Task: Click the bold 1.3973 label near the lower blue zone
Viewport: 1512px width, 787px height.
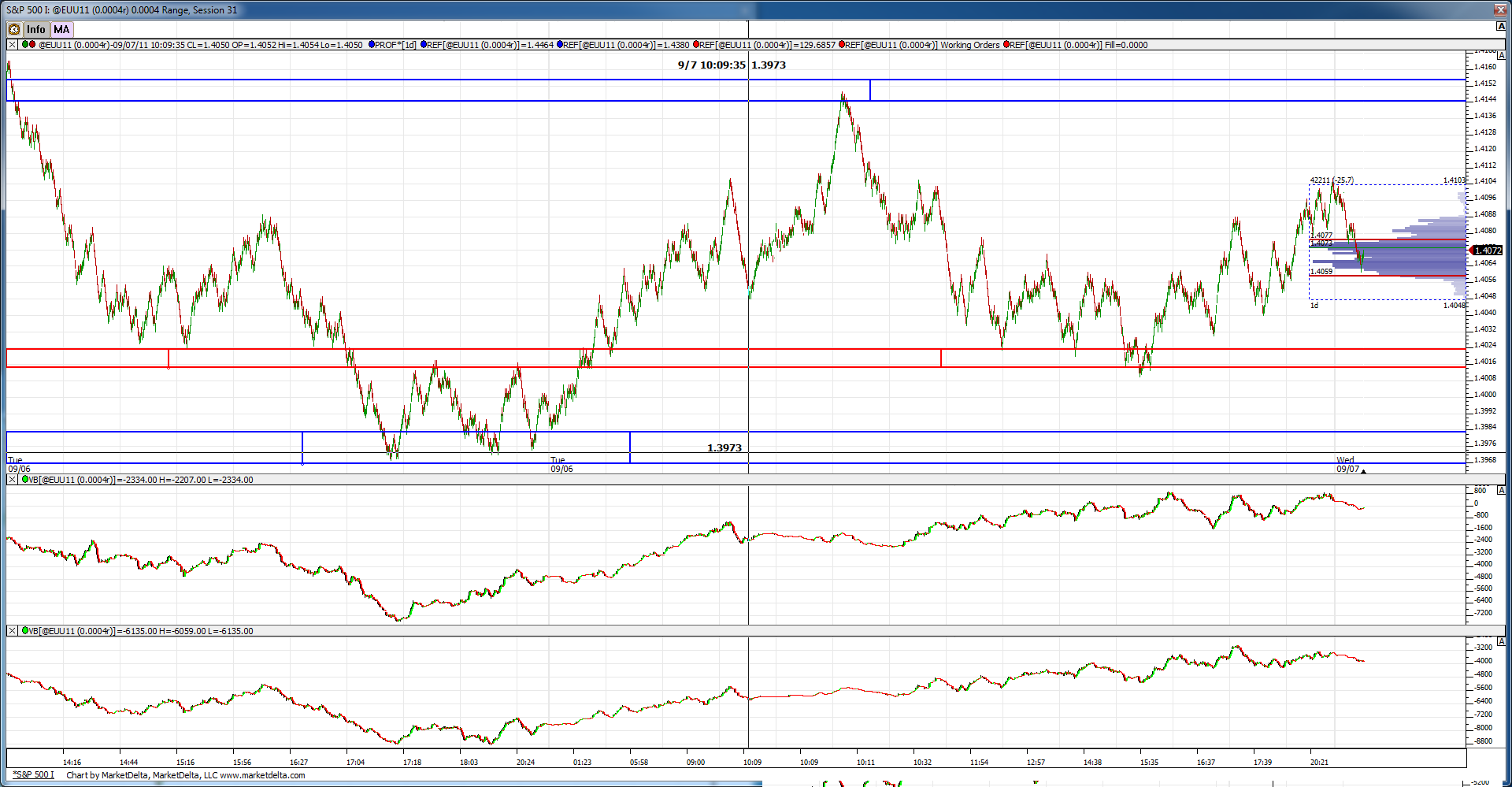Action: (724, 447)
